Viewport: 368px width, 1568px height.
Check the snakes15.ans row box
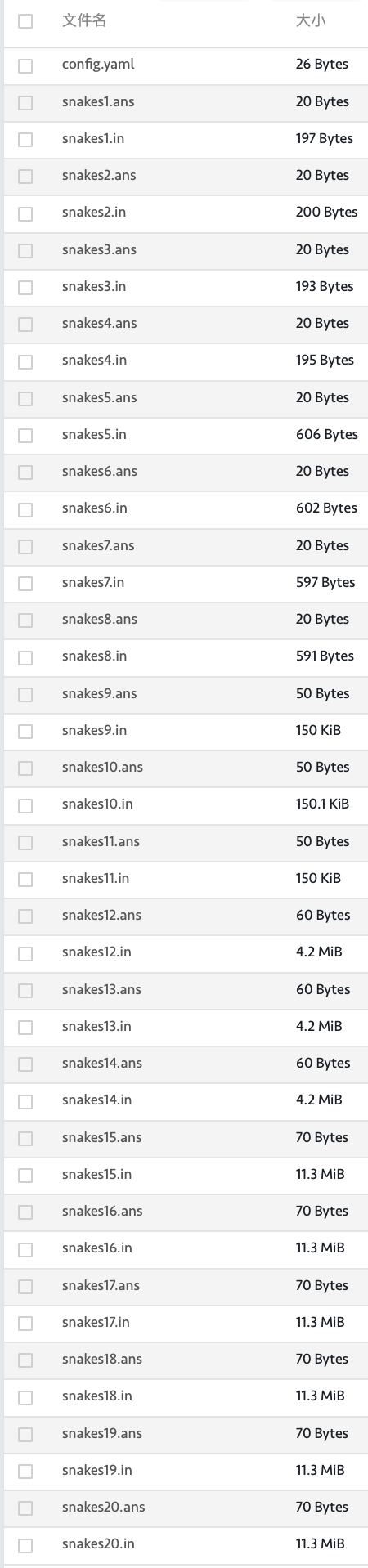(25, 1138)
